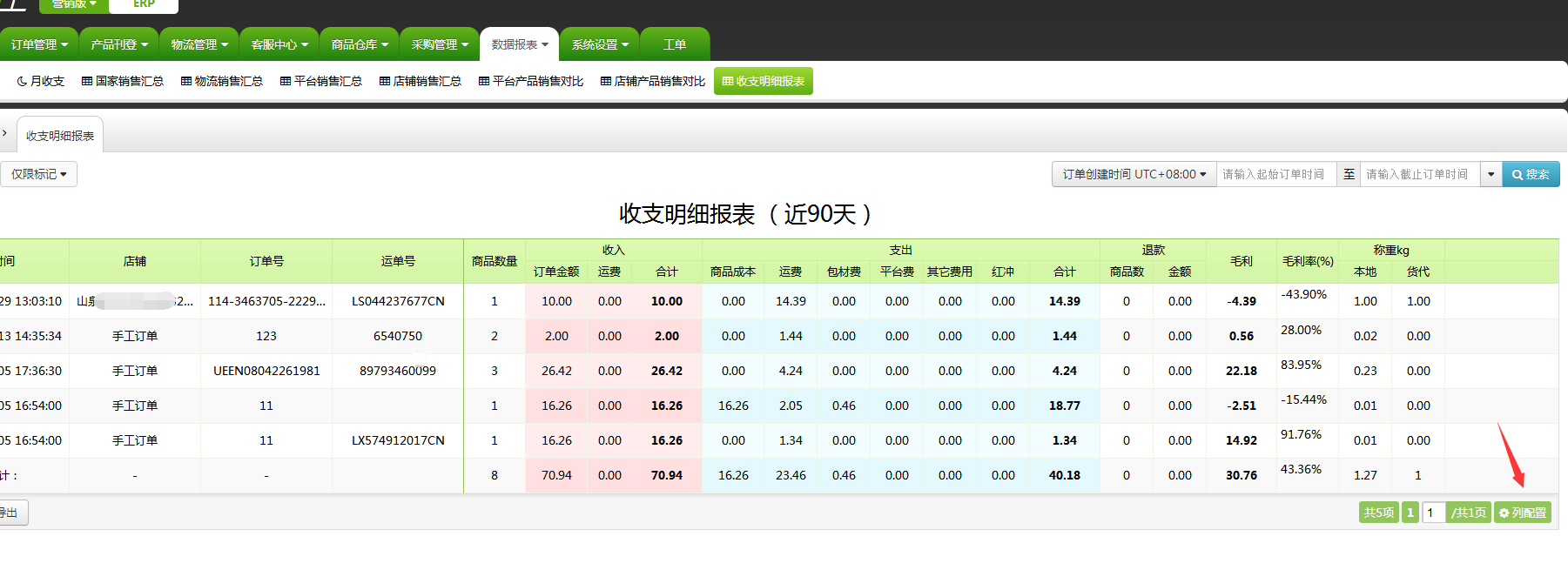Click tracking number 6540750
This screenshot has height=570, width=1568.
pos(398,336)
